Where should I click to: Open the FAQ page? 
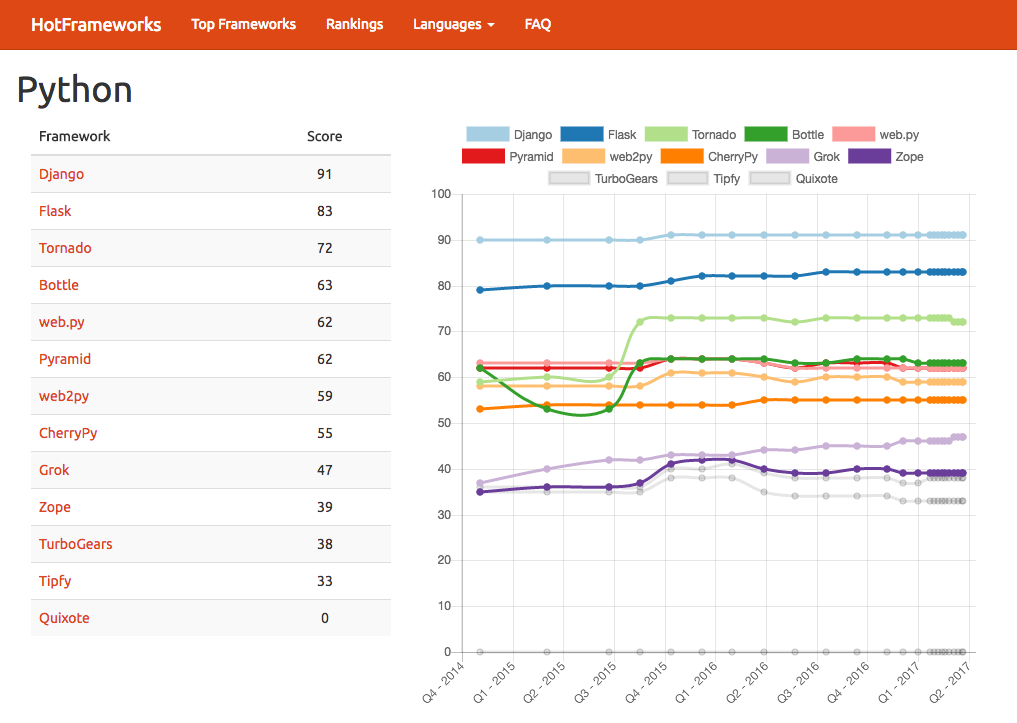click(x=537, y=24)
